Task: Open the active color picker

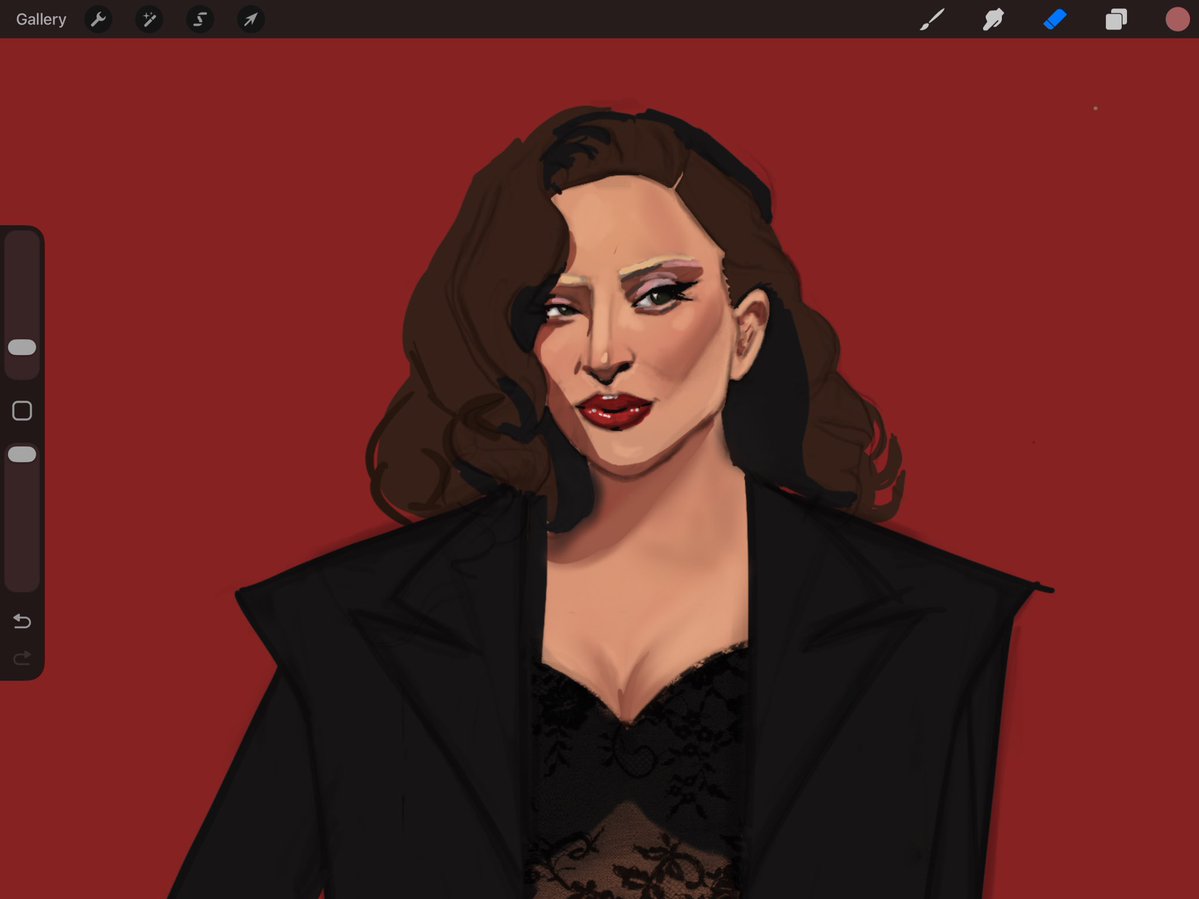Action: (1178, 19)
